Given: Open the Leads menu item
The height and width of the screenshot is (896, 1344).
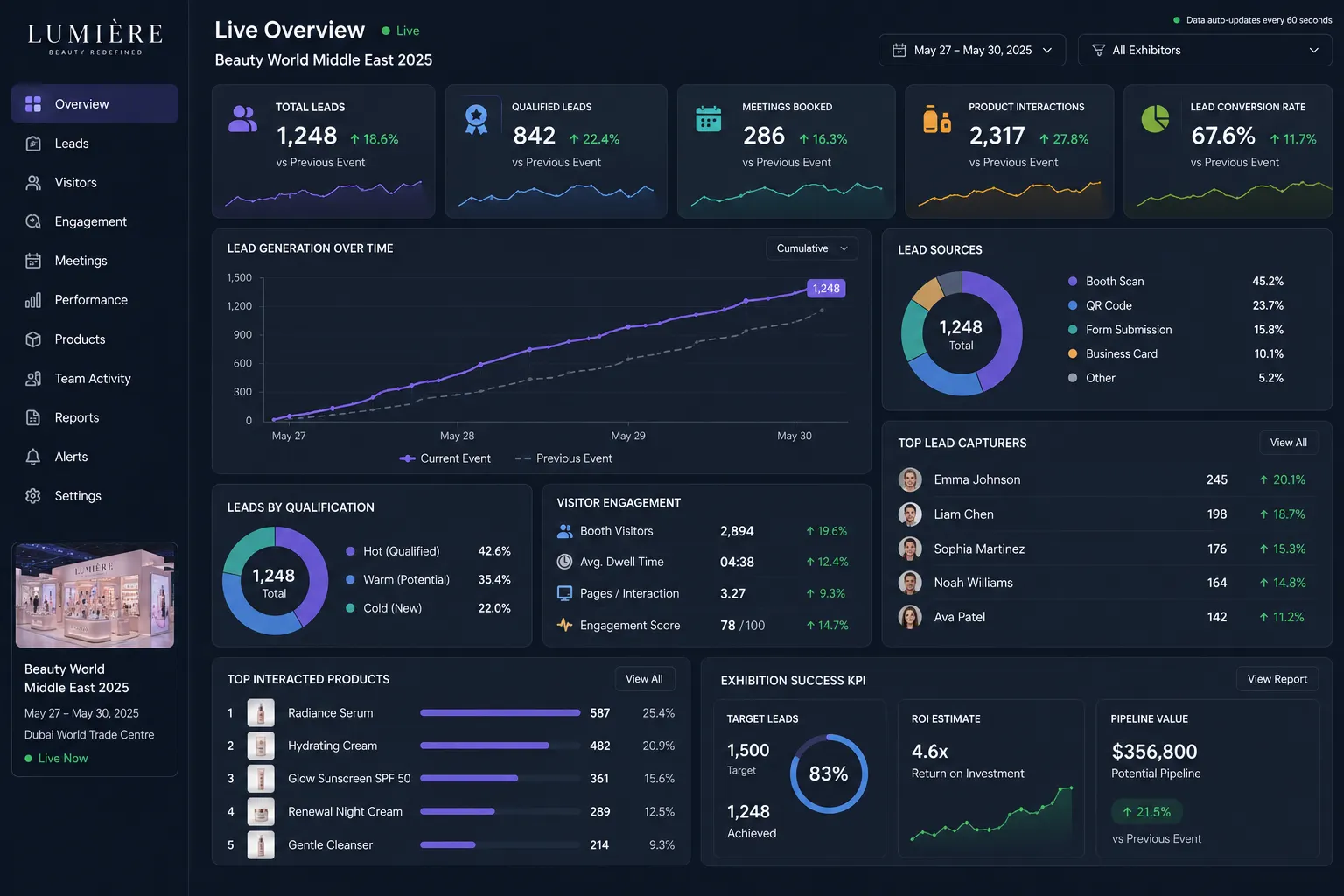Looking at the screenshot, I should (94, 143).
